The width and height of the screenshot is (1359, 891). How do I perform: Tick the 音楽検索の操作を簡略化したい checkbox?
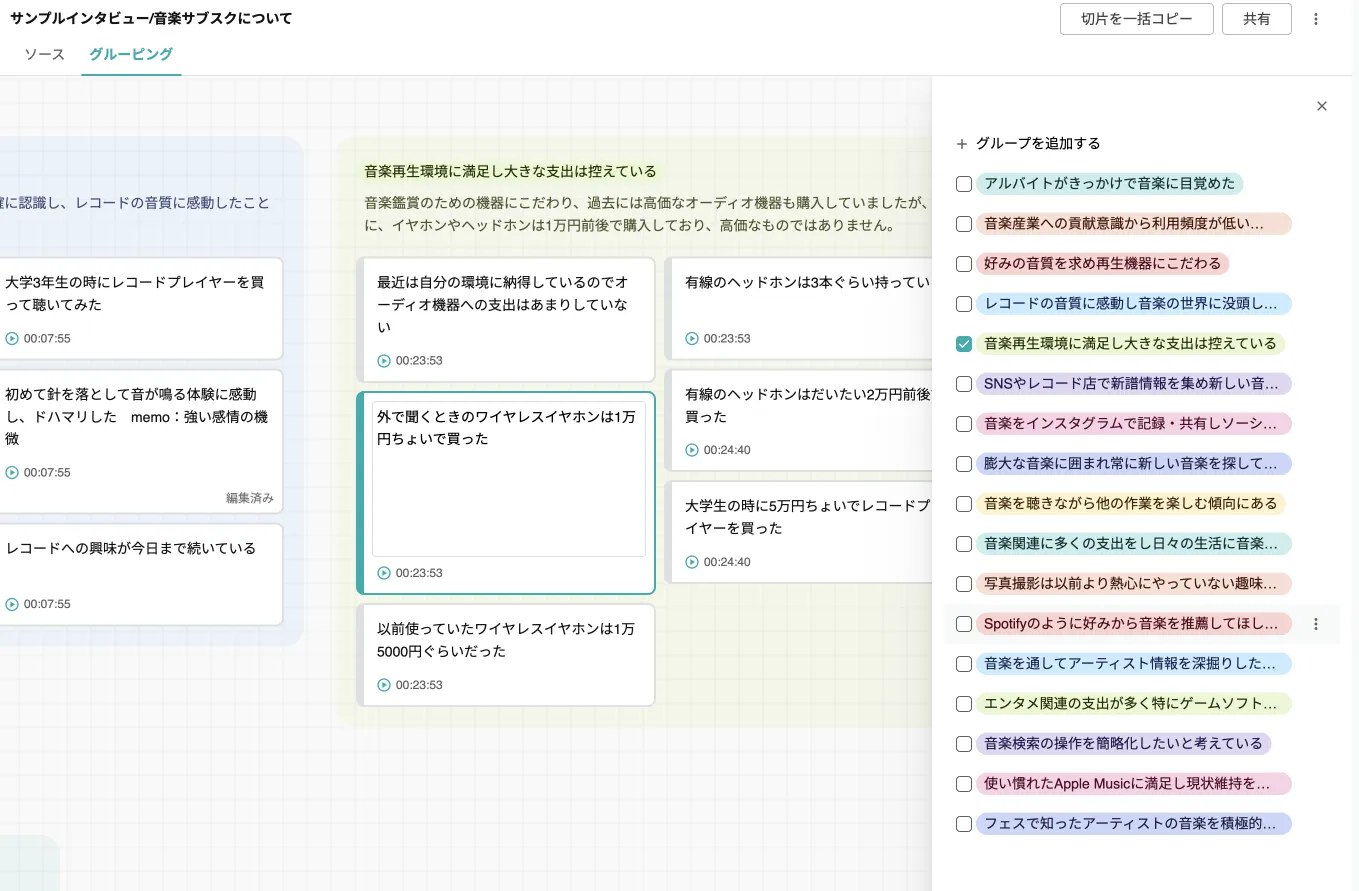964,744
